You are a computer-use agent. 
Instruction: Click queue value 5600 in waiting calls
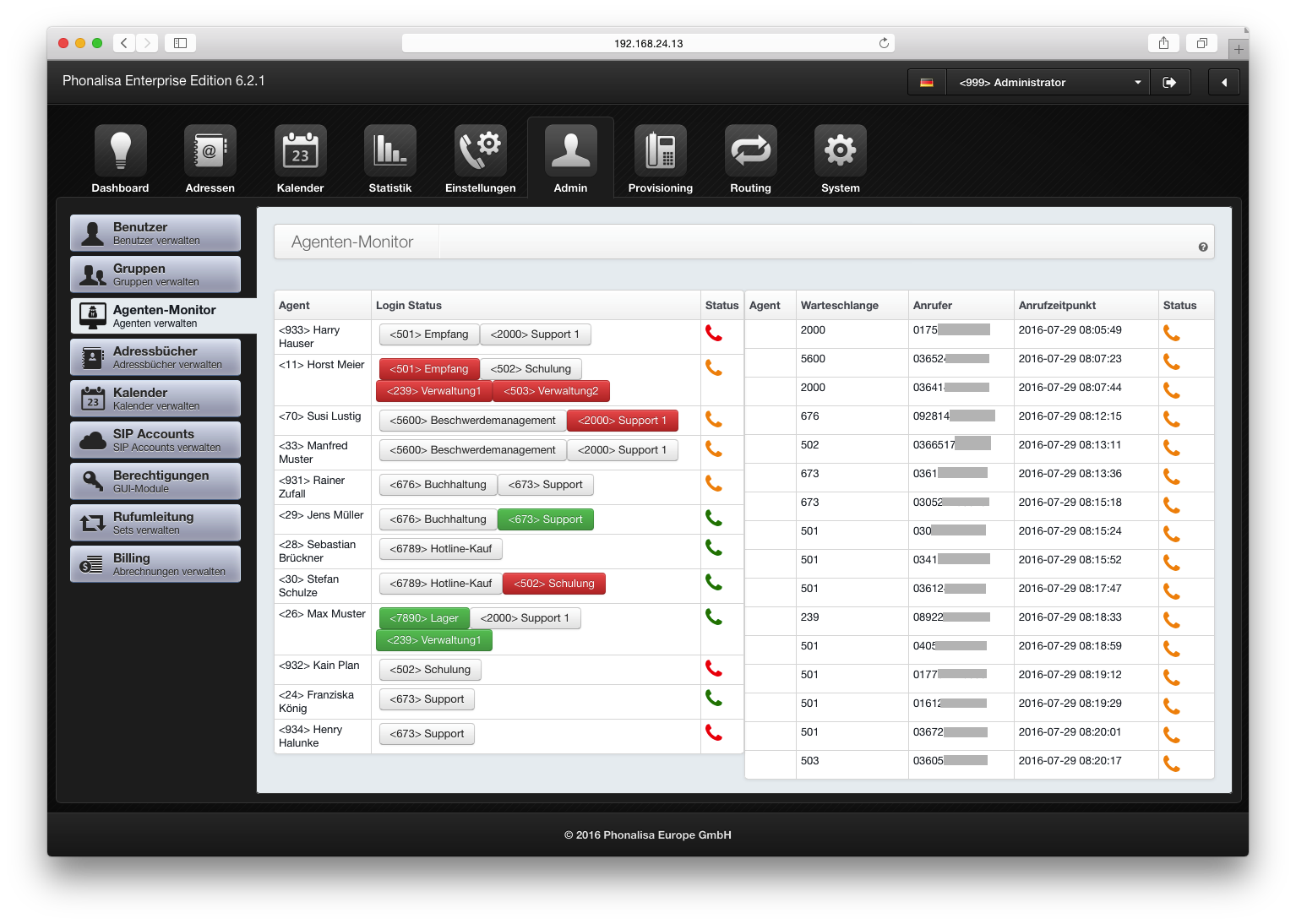tap(813, 359)
